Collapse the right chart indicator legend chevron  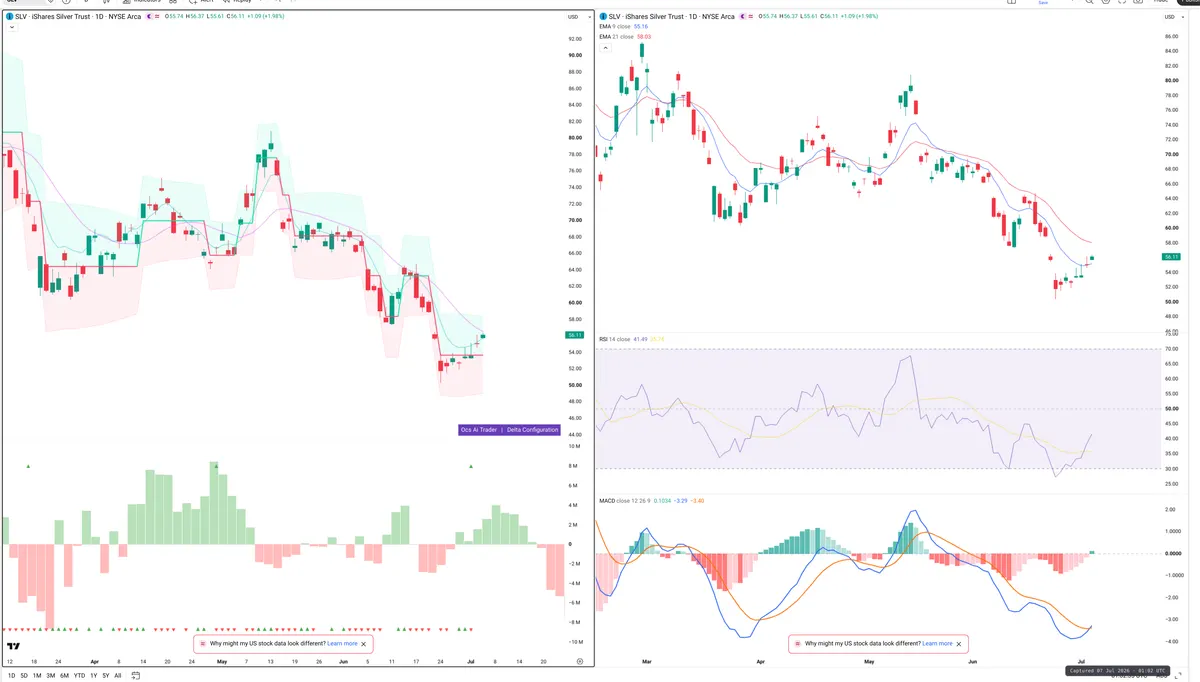tap(605, 48)
